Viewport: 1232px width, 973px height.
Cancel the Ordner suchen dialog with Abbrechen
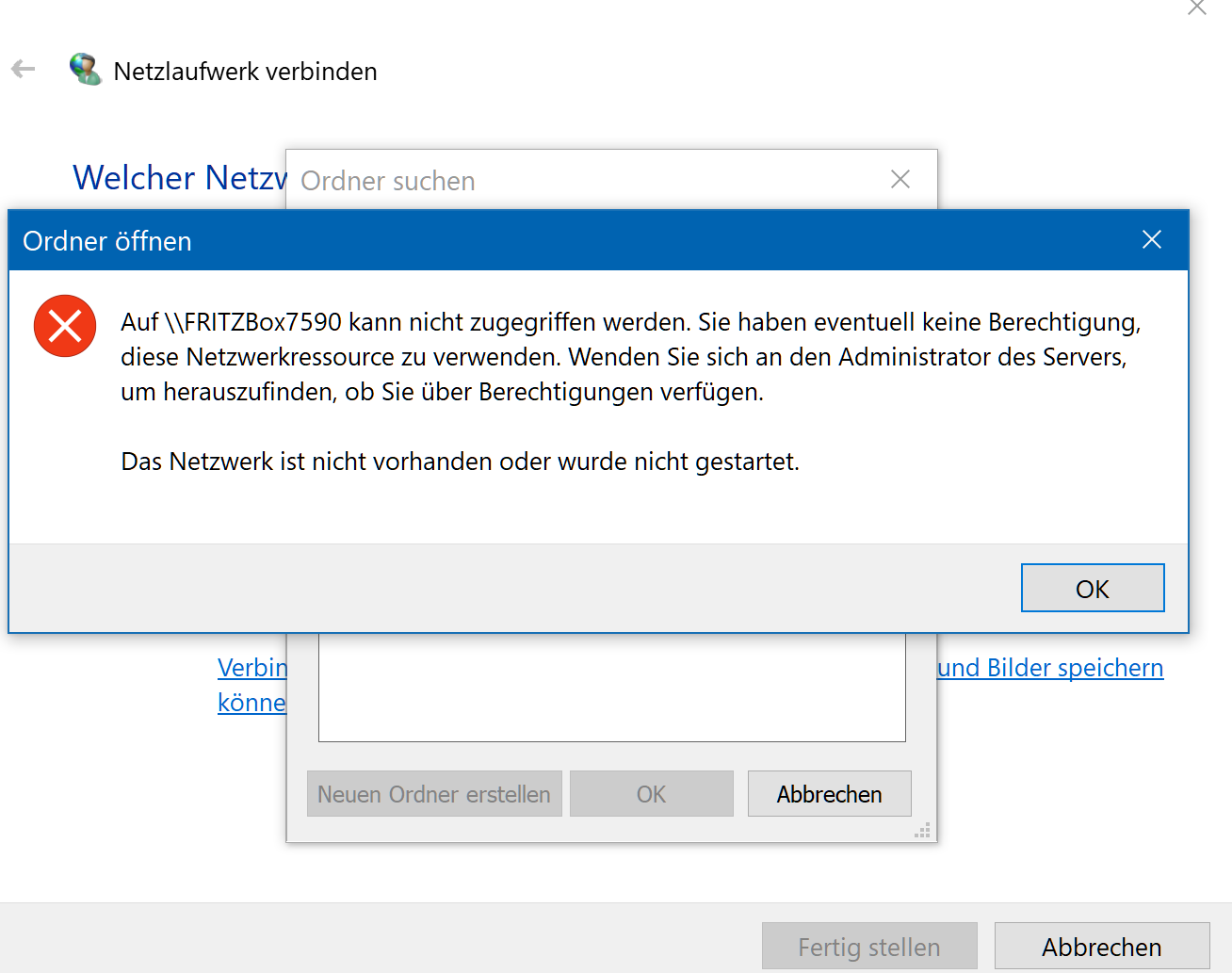pos(829,794)
